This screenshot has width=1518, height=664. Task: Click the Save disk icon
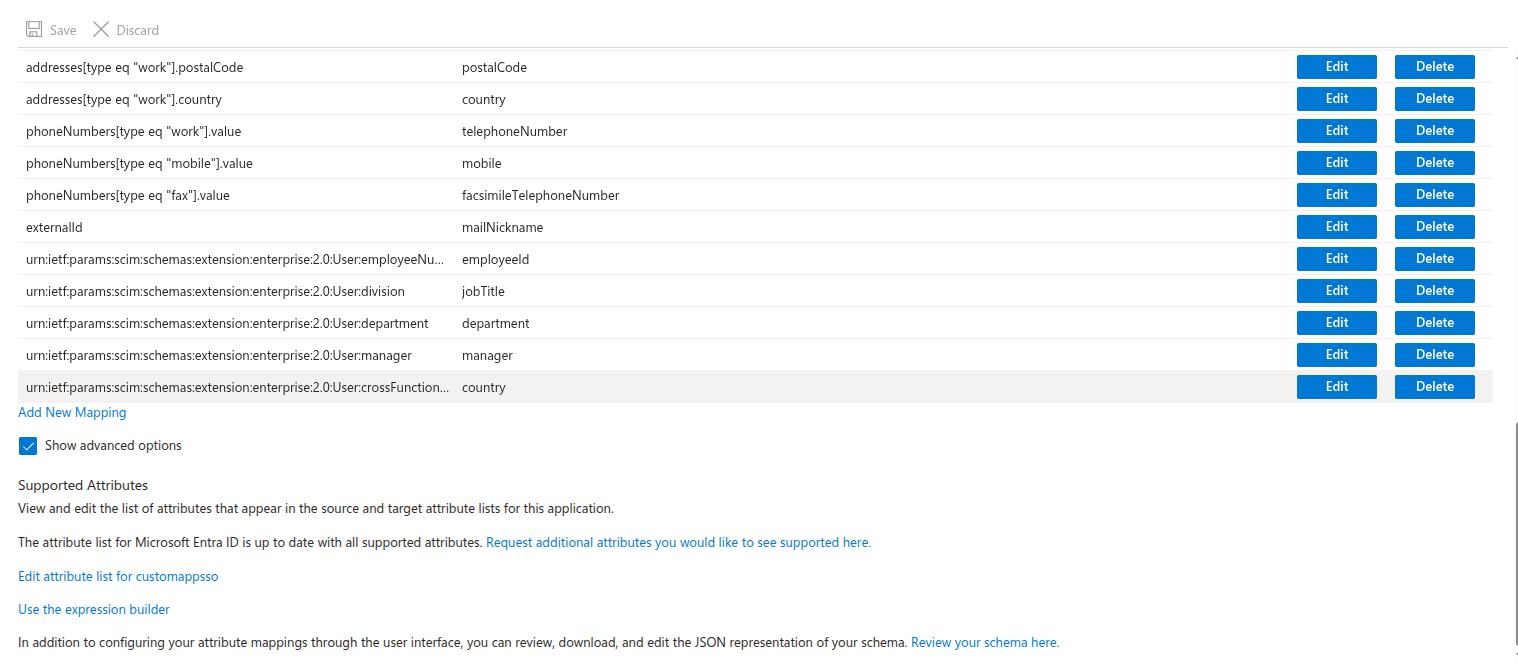tap(34, 30)
